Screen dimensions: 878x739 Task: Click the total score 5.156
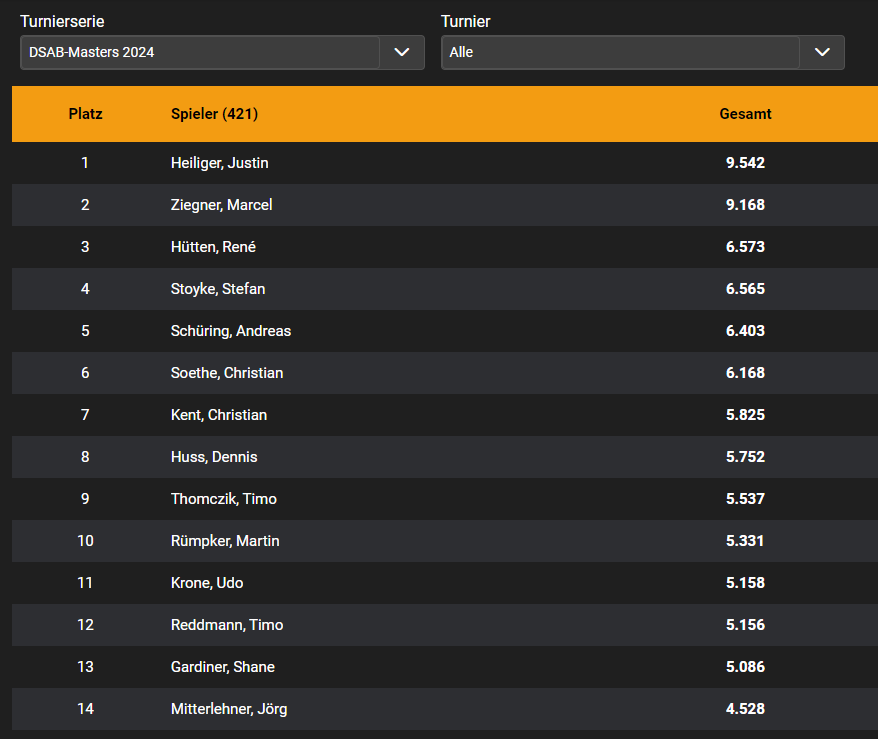[745, 625]
